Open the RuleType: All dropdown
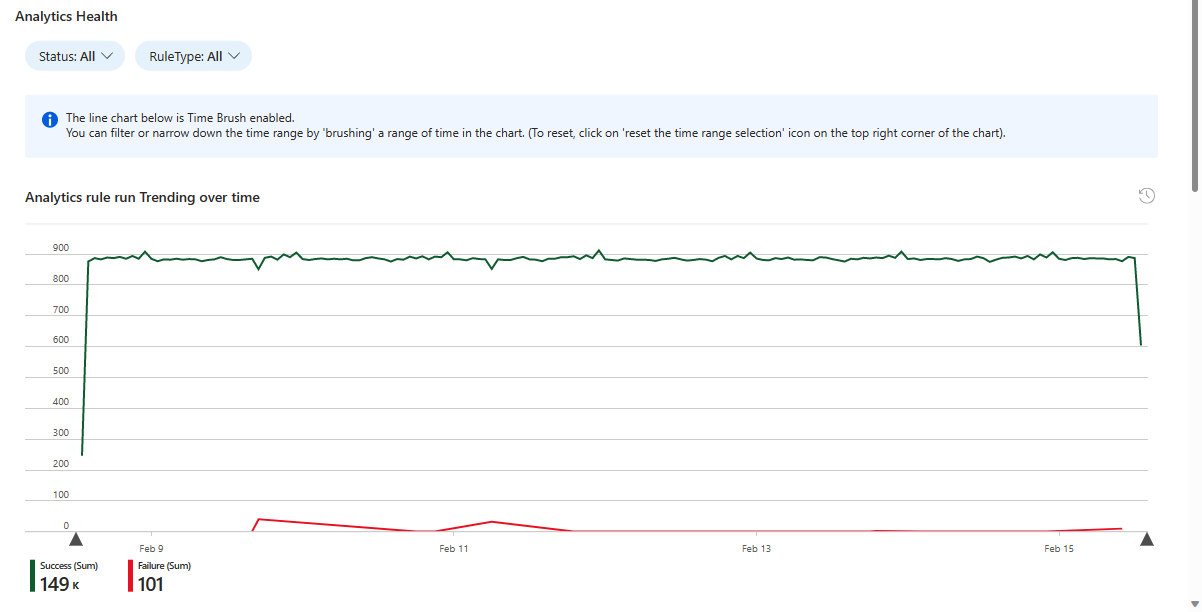 pyautogui.click(x=193, y=56)
